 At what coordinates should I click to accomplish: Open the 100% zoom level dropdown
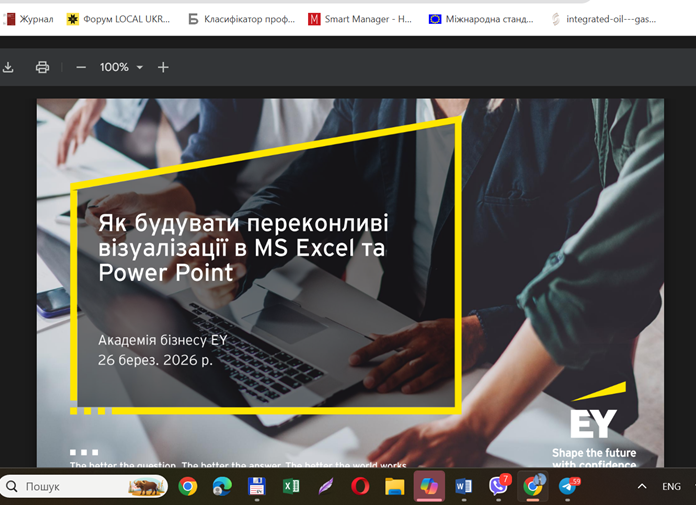coord(139,67)
